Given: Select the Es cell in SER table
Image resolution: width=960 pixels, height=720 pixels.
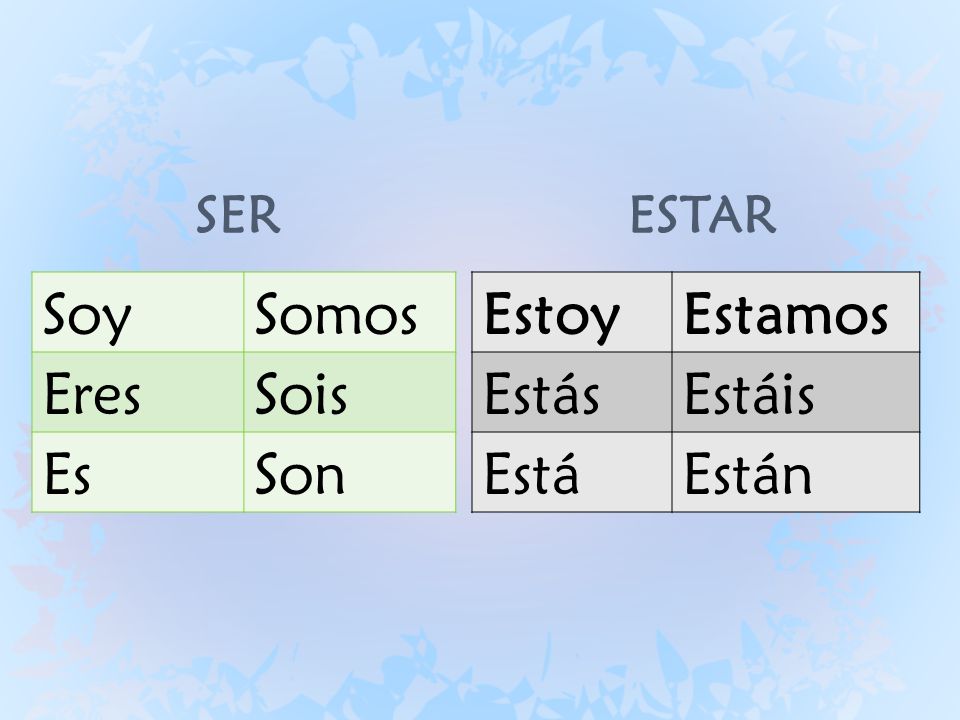Looking at the screenshot, I should [x=138, y=472].
